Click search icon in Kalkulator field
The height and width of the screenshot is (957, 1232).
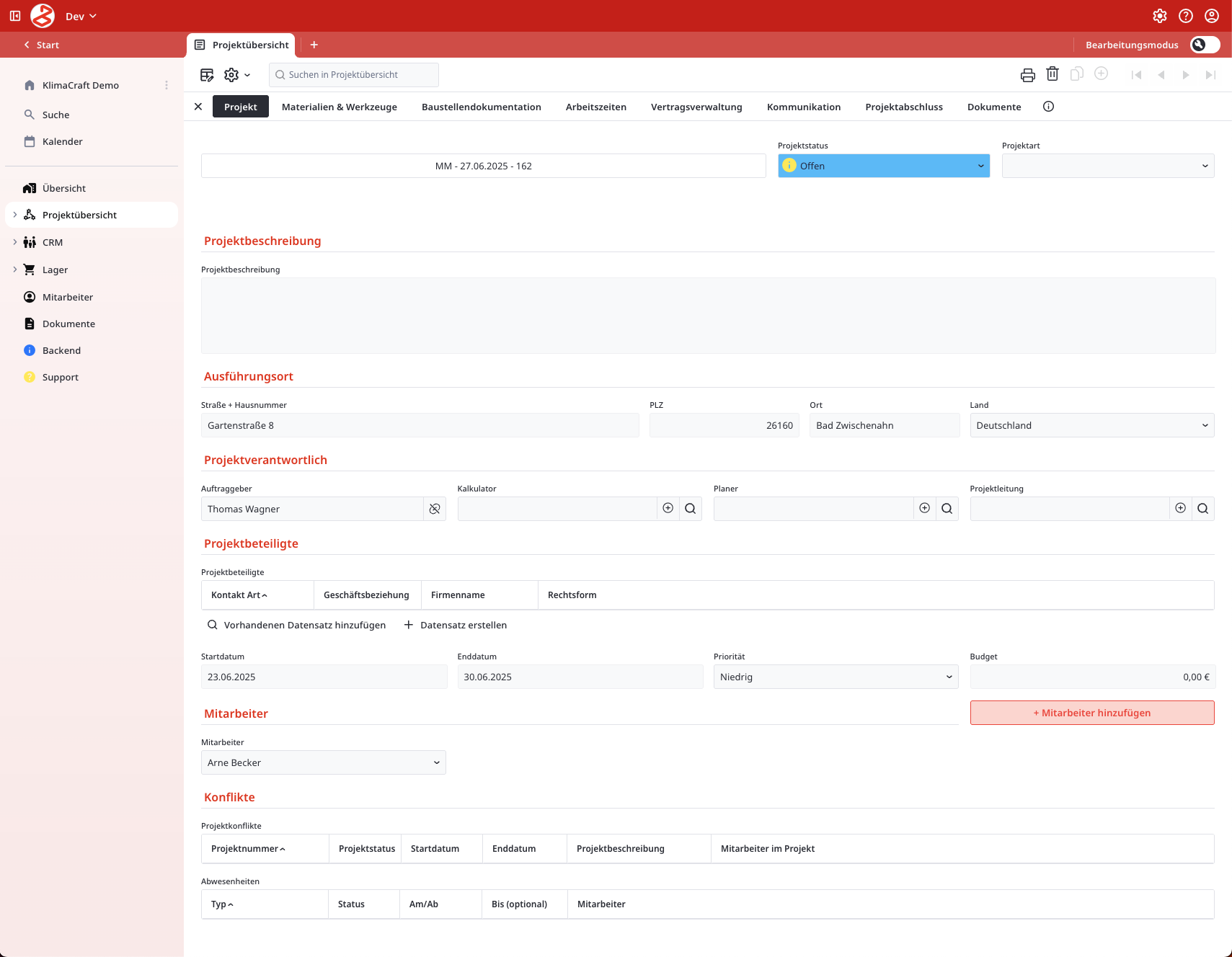(690, 509)
